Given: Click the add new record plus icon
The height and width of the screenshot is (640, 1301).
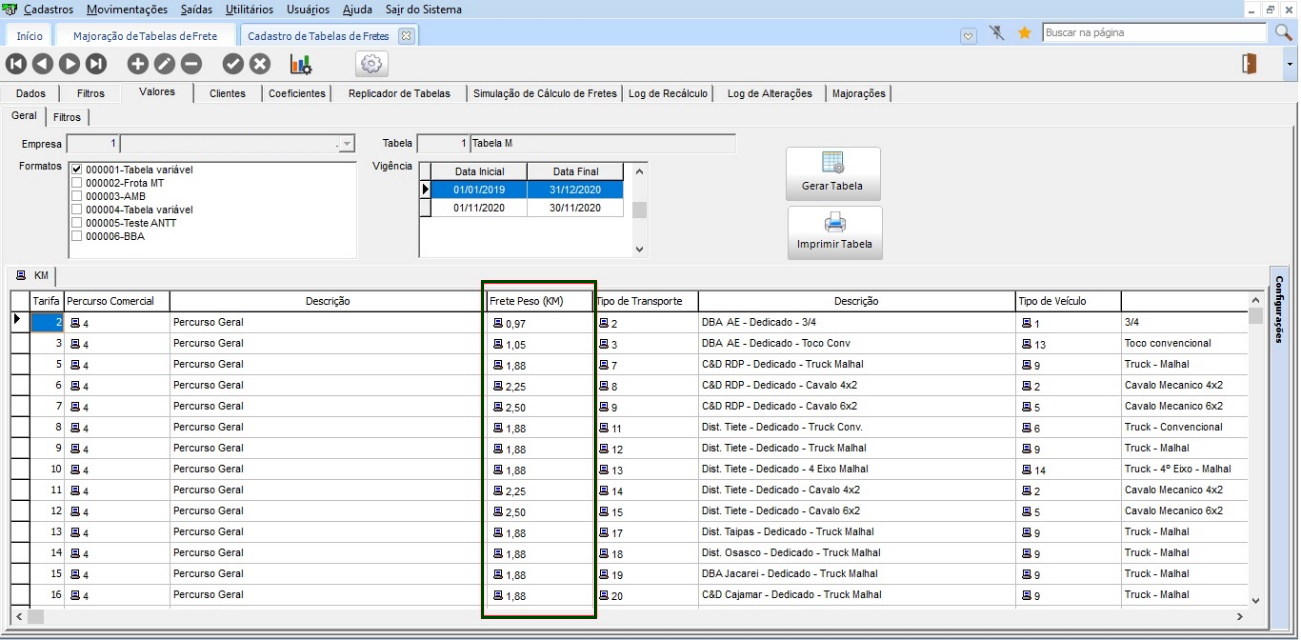Looking at the screenshot, I should pos(137,64).
